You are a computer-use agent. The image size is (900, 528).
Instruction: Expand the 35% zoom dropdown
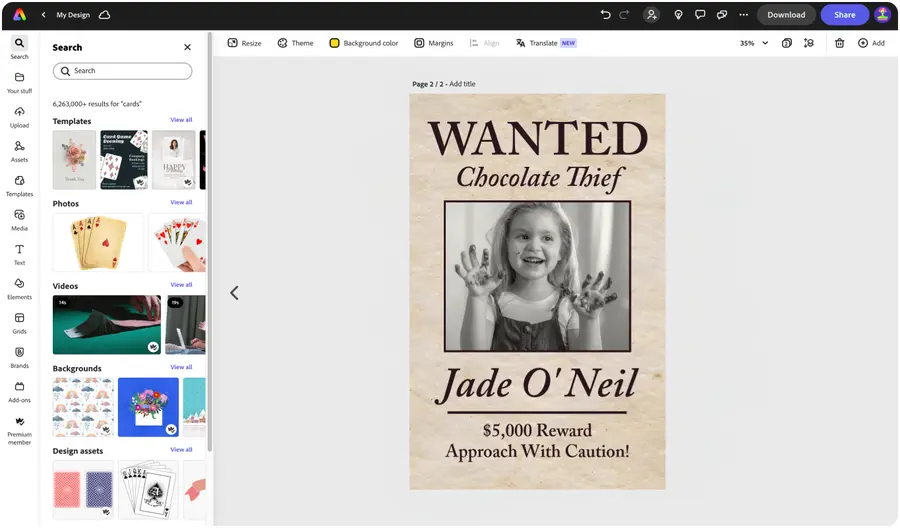click(765, 43)
